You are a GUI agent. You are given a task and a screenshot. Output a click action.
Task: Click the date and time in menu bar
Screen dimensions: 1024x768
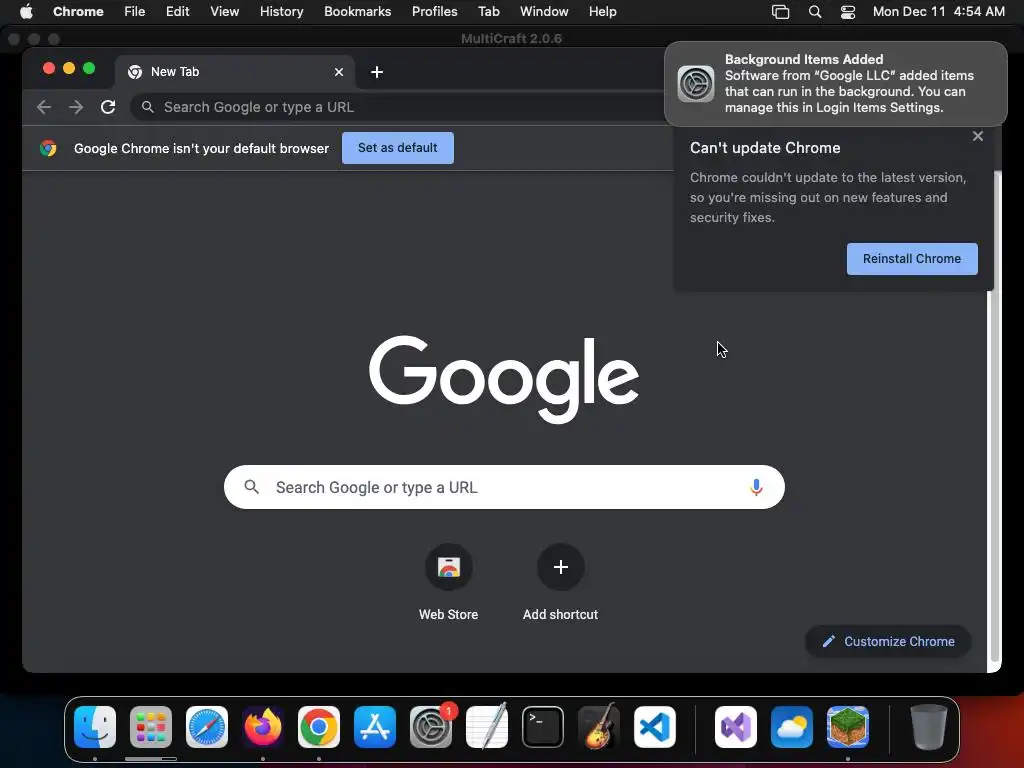938,11
